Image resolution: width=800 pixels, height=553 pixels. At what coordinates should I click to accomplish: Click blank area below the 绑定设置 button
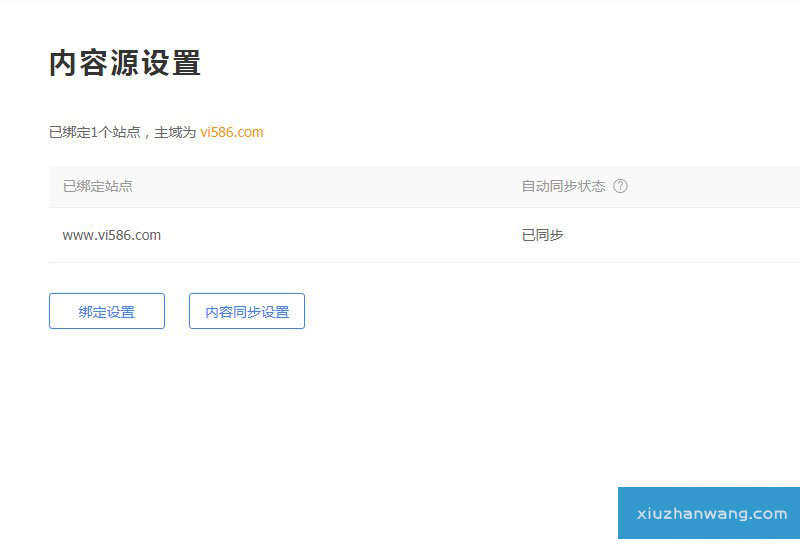coord(107,400)
